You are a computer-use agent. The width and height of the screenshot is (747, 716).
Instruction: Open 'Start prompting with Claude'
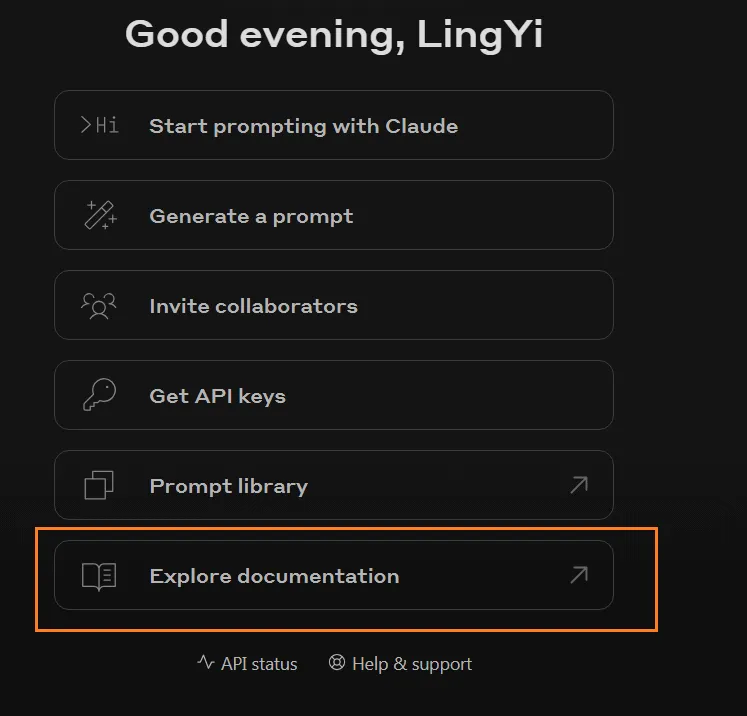click(x=303, y=126)
